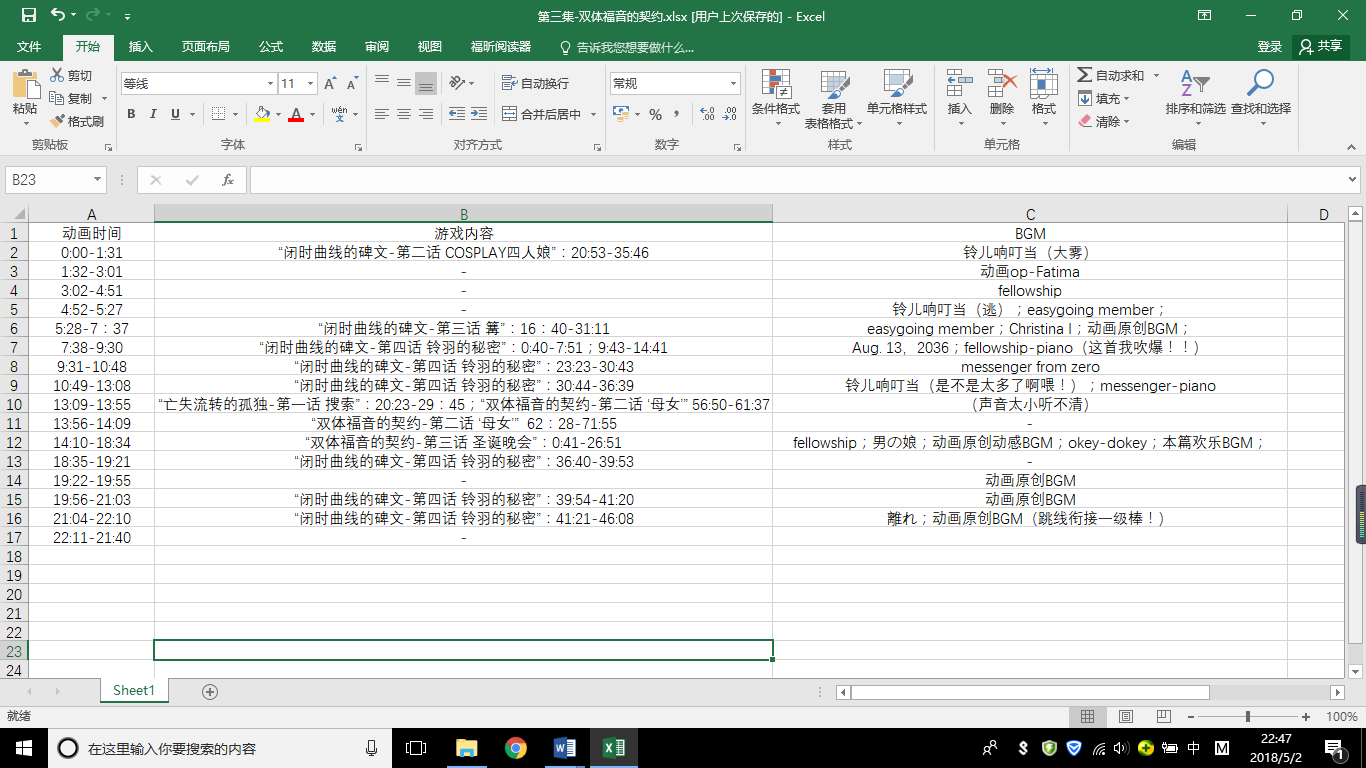This screenshot has width=1366, height=768.
Task: Toggle the top align icon
Action: [x=382, y=82]
